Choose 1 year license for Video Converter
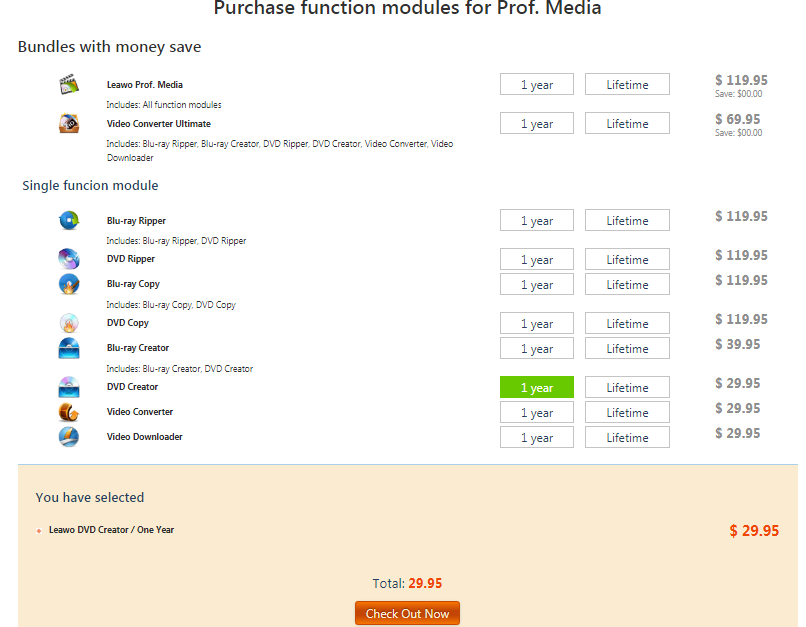Screen dimensions: 806x627 (x=537, y=412)
